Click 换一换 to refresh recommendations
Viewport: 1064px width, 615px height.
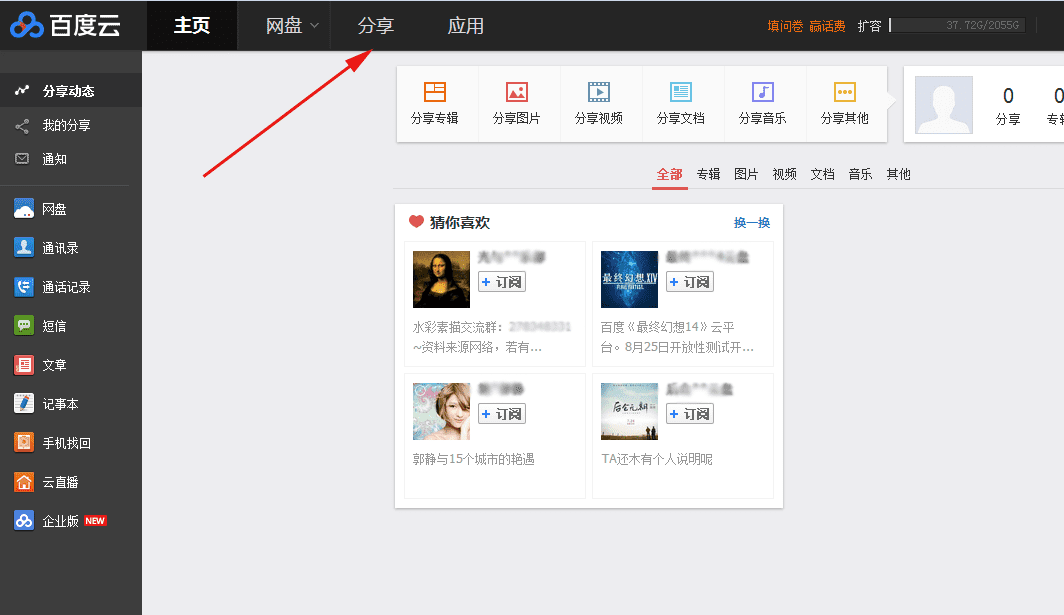[752, 223]
